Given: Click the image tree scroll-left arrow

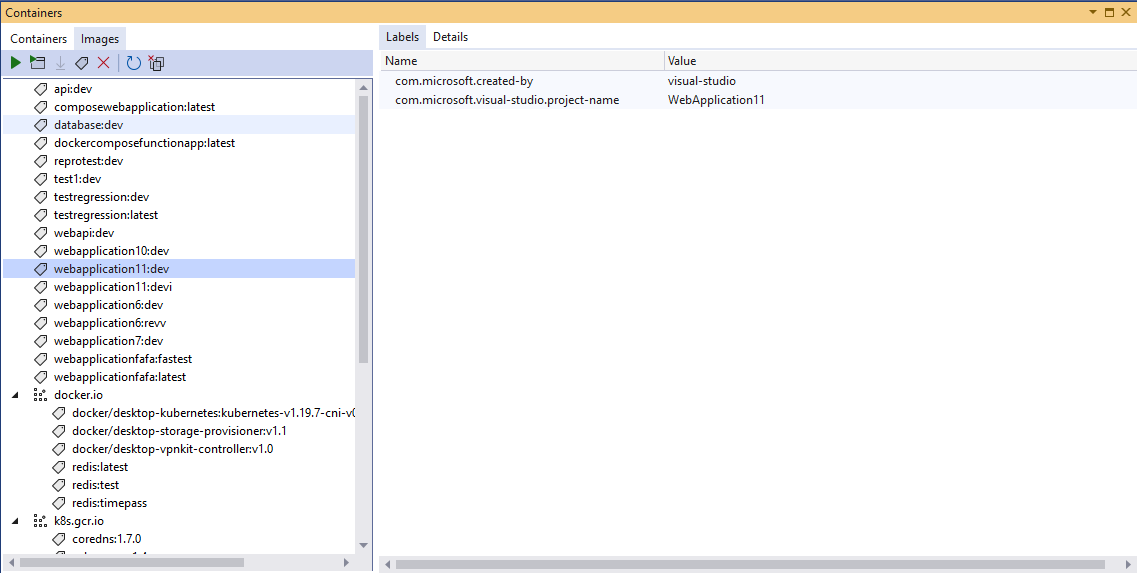Looking at the screenshot, I should pyautogui.click(x=11, y=562).
